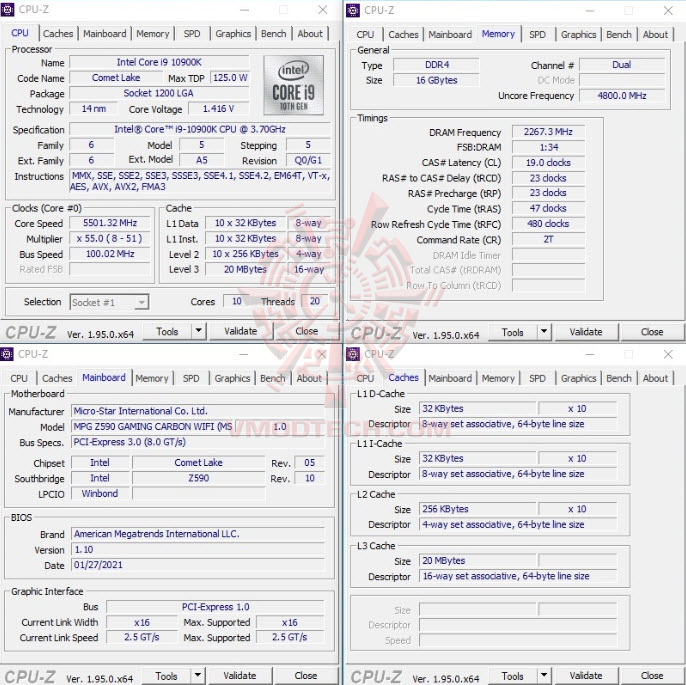Click Threads count value 20
Image resolution: width=686 pixels, height=685 pixels.
pos(315,301)
